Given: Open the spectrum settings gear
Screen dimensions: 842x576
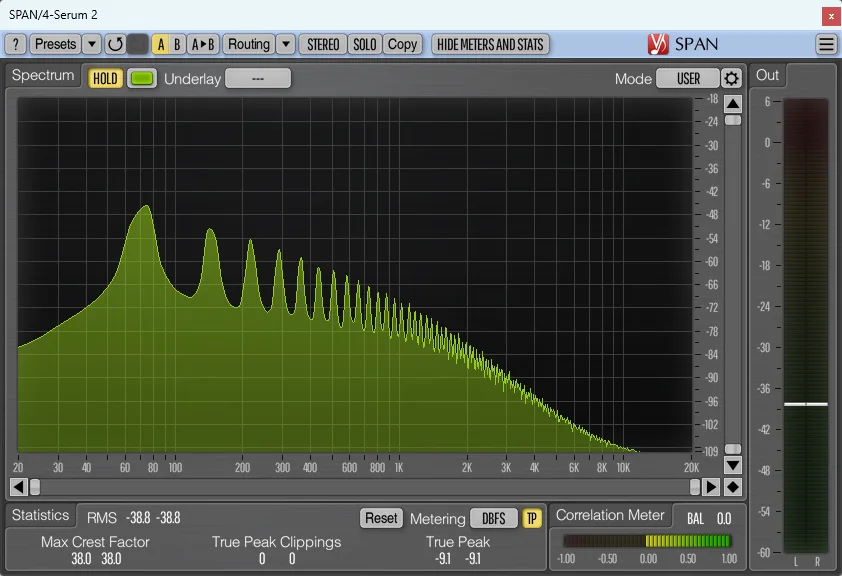Looking at the screenshot, I should point(729,76).
